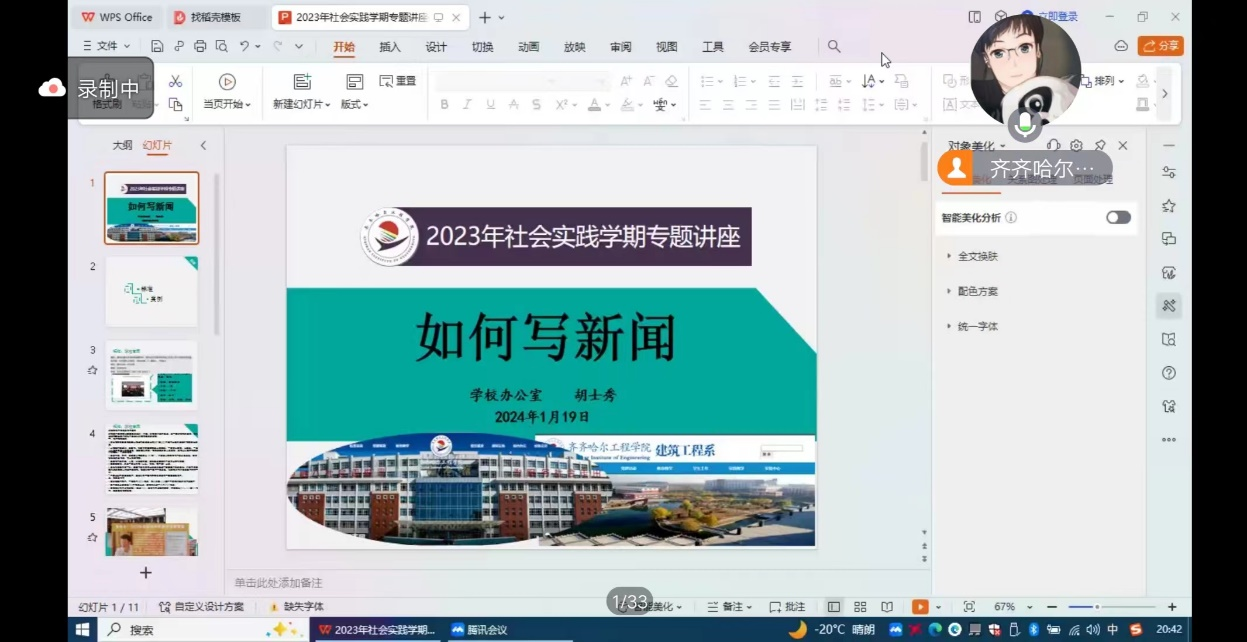Open the settings gear in 对象美化 panel

coord(1077,146)
